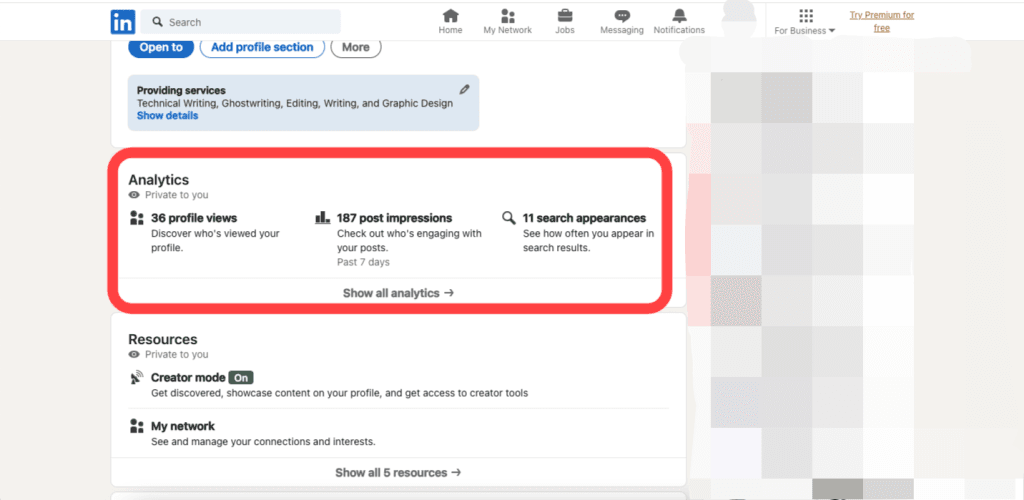
Task: Click 'Past 7 days' text
Action: (x=363, y=262)
